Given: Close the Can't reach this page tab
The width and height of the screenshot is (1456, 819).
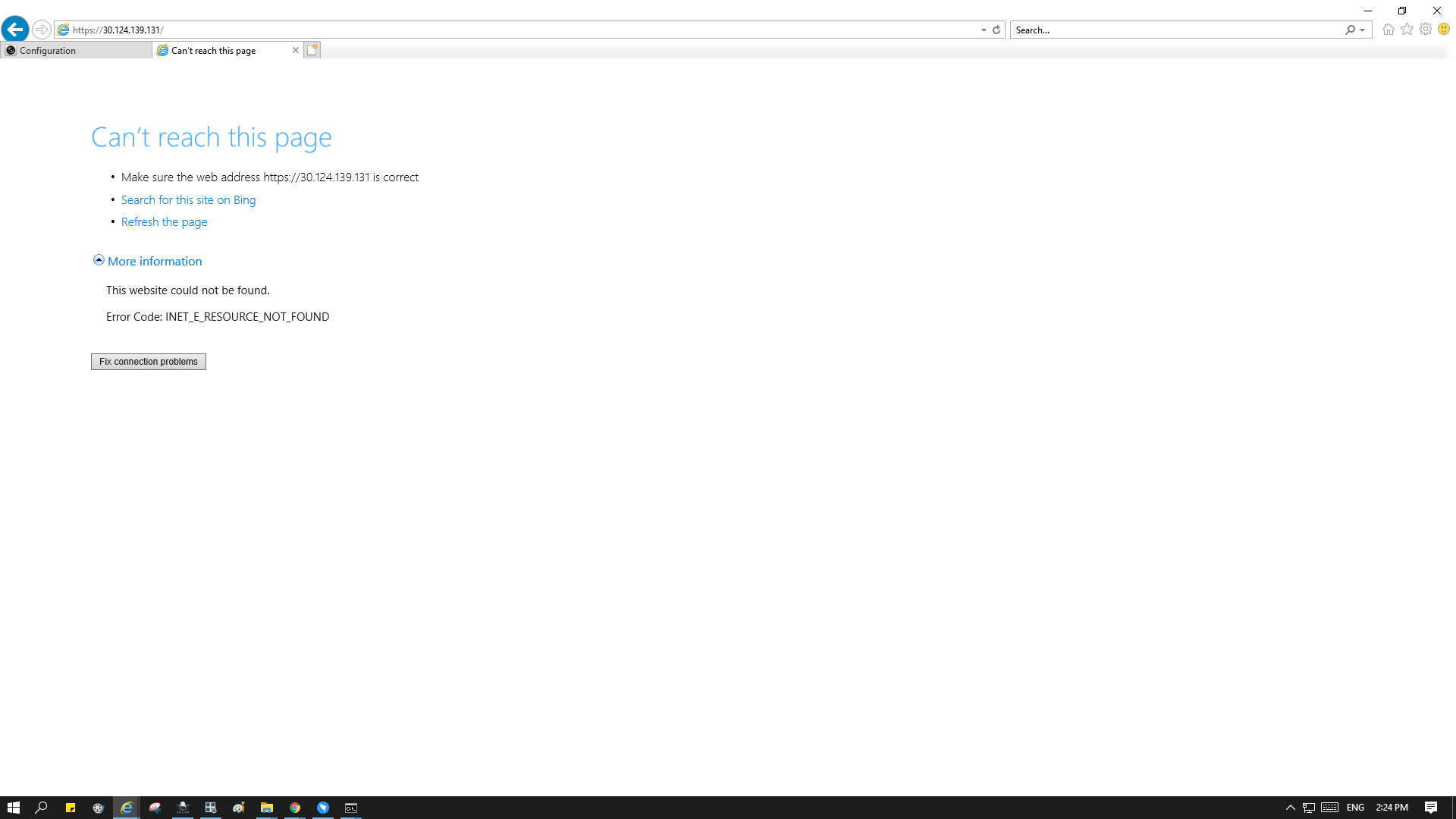Looking at the screenshot, I should point(296,50).
